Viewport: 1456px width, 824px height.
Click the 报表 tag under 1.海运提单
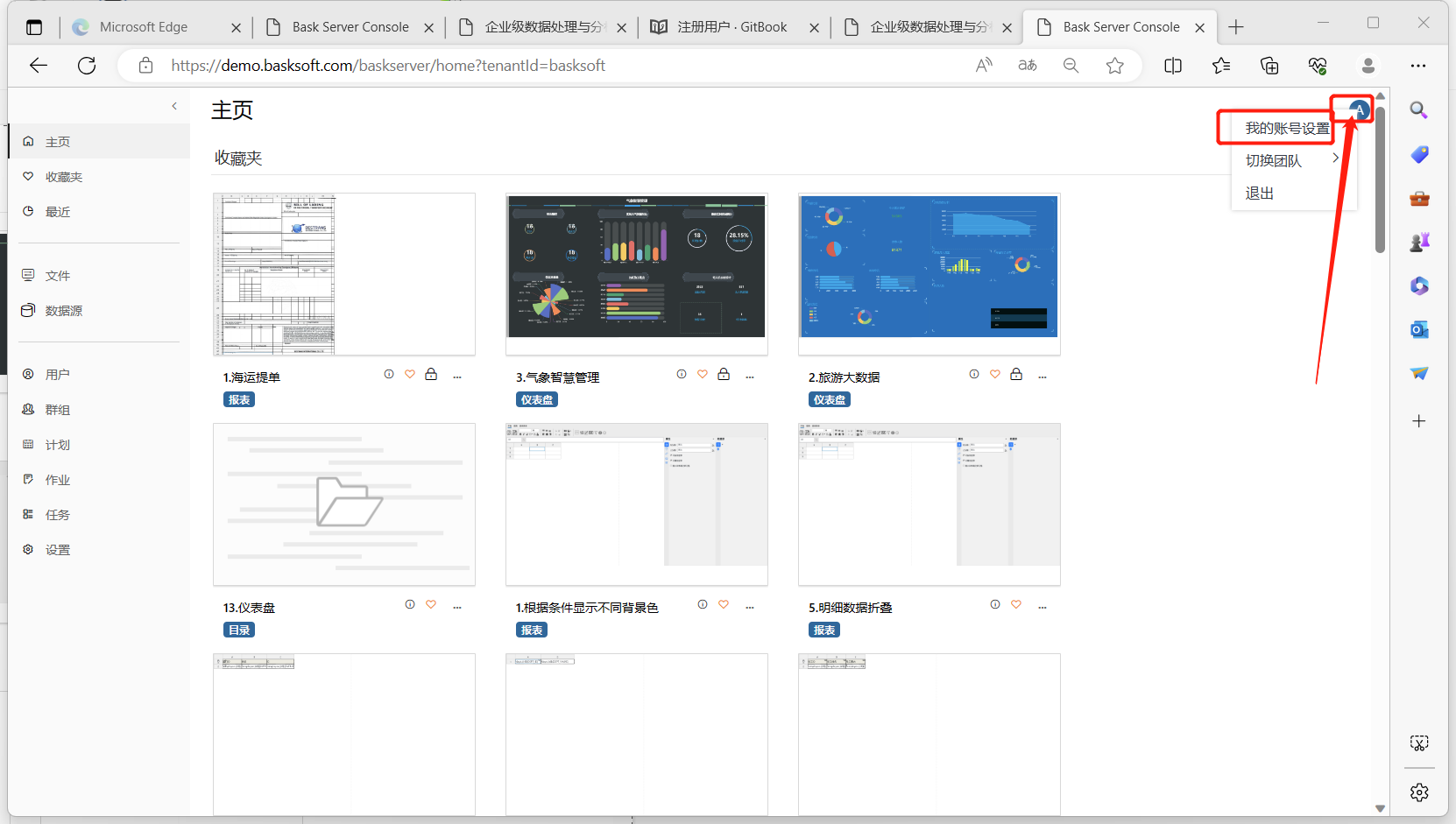point(239,399)
